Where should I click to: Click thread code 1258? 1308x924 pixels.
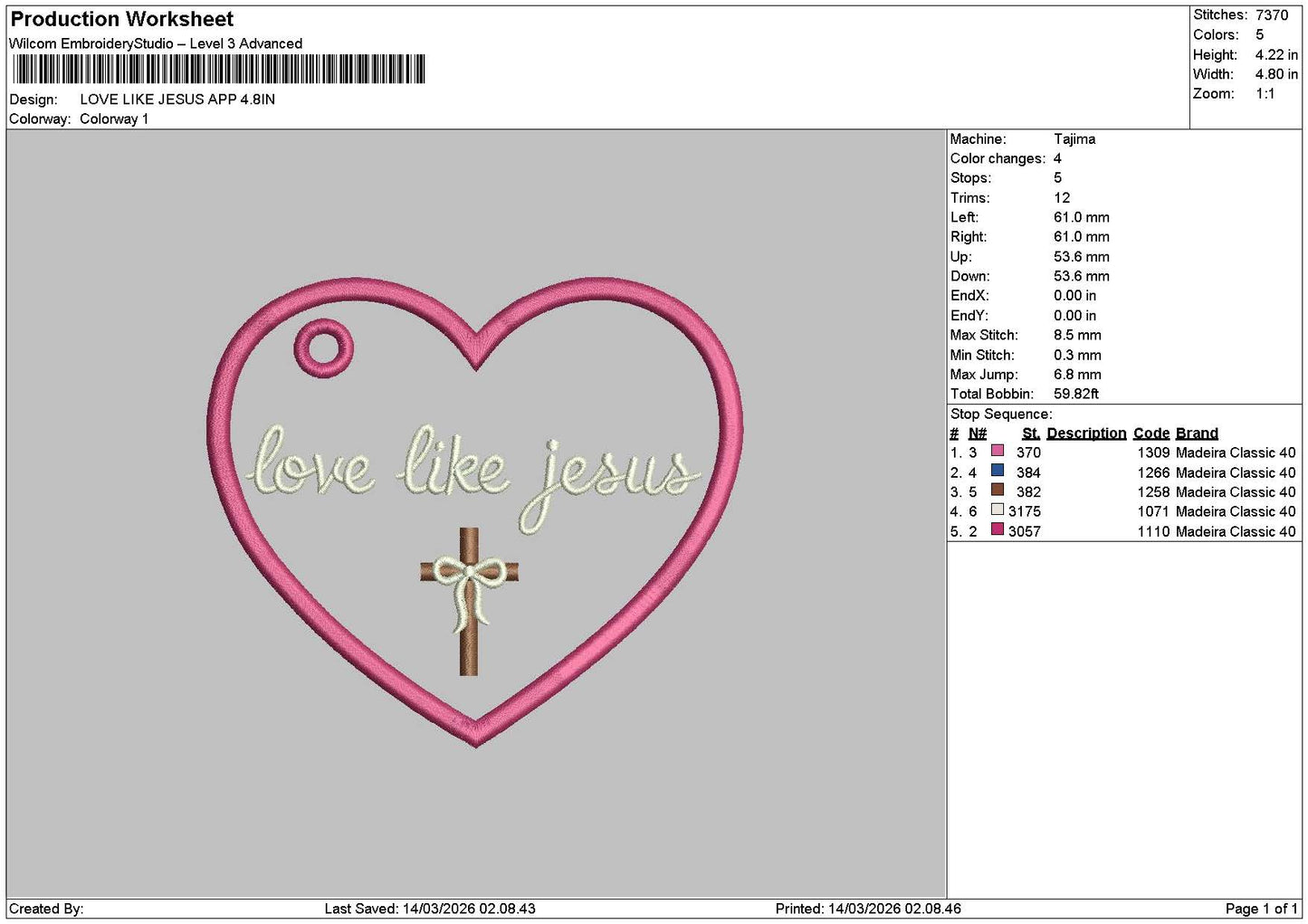1153,492
